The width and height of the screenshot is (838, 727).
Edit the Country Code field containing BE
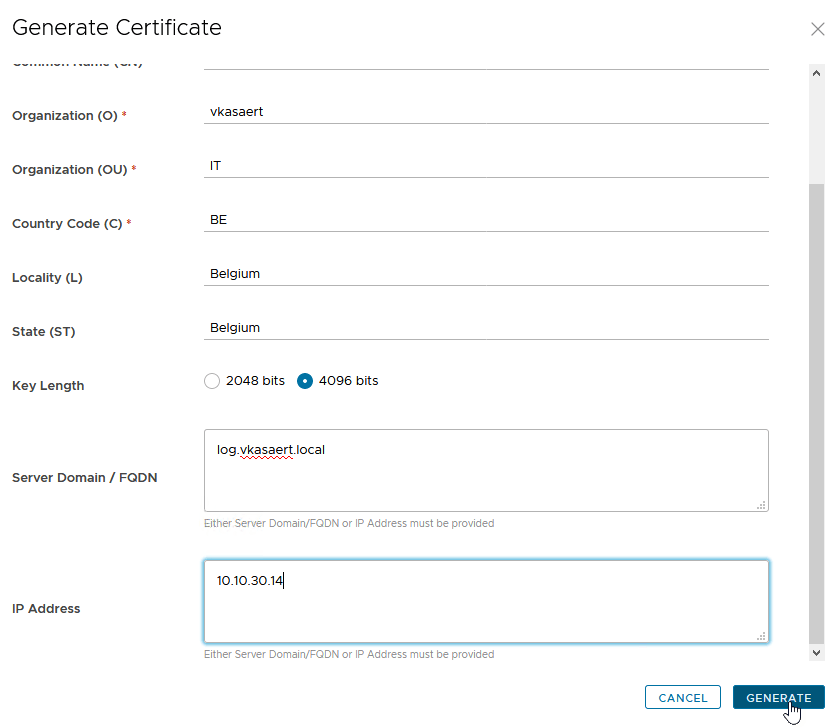tap(485, 220)
